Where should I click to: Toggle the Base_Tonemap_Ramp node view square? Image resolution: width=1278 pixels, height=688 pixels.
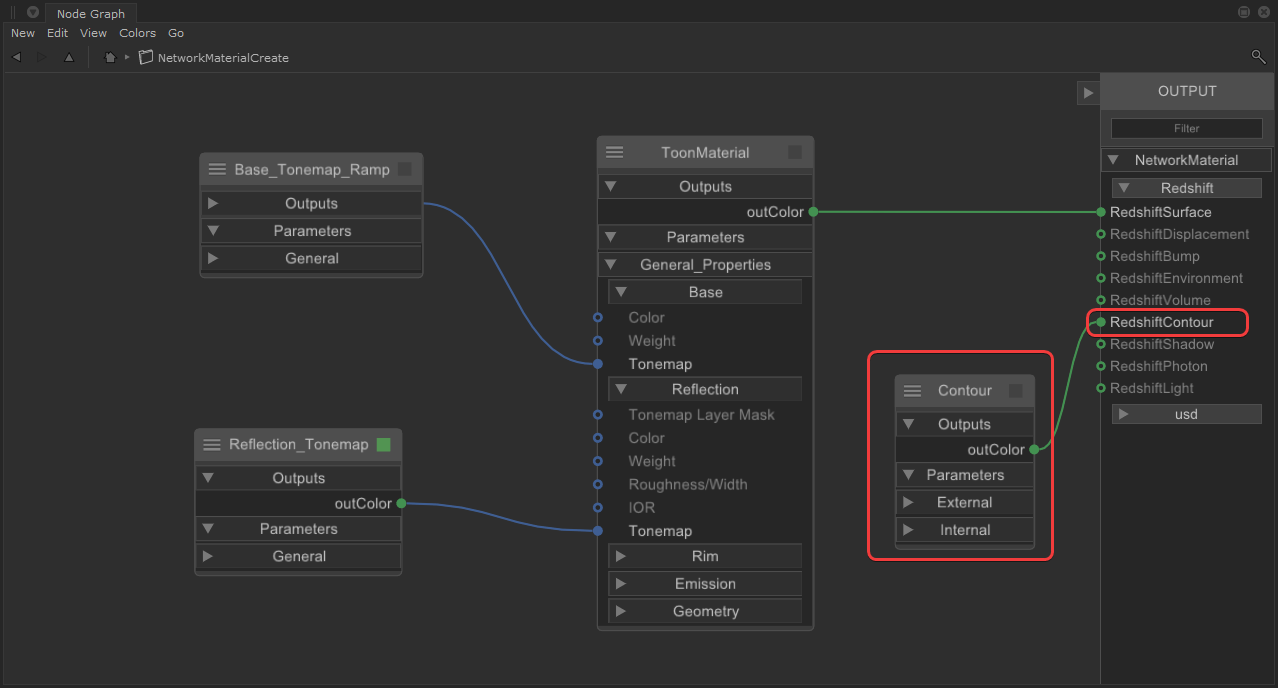click(405, 170)
